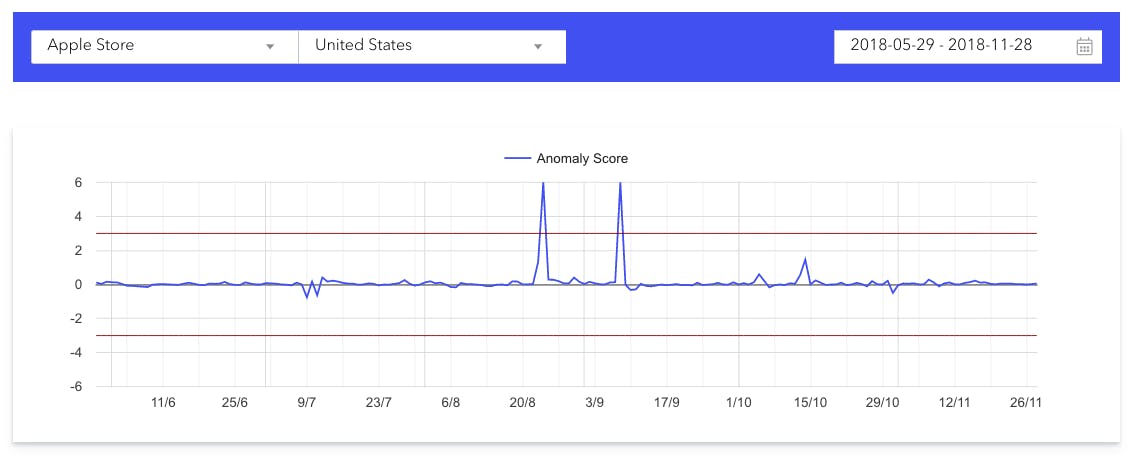Screen dimensions: 1146x455
Task: Open the United States country dropdown
Action: point(420,46)
